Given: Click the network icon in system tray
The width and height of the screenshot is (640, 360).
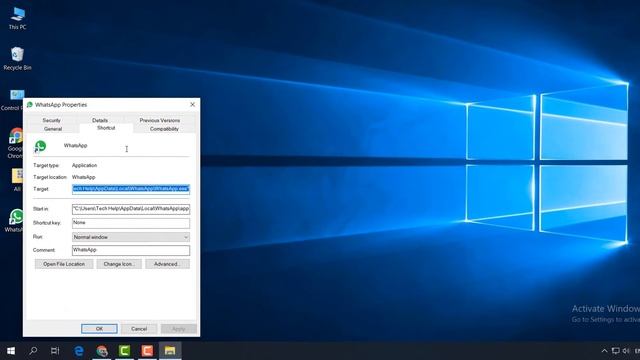Looking at the screenshot, I should click(x=616, y=351).
